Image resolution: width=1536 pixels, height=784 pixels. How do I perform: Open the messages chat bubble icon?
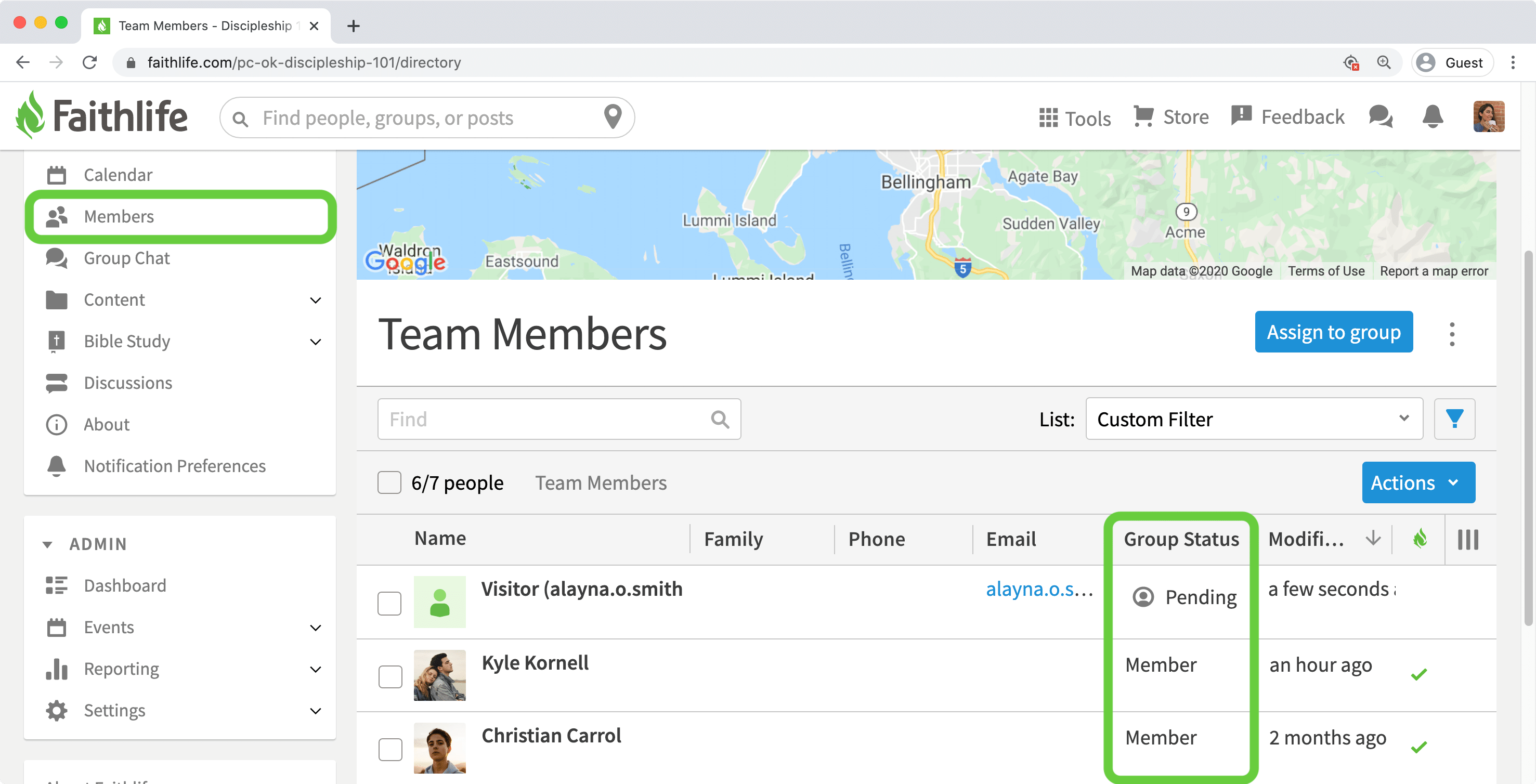(1381, 117)
